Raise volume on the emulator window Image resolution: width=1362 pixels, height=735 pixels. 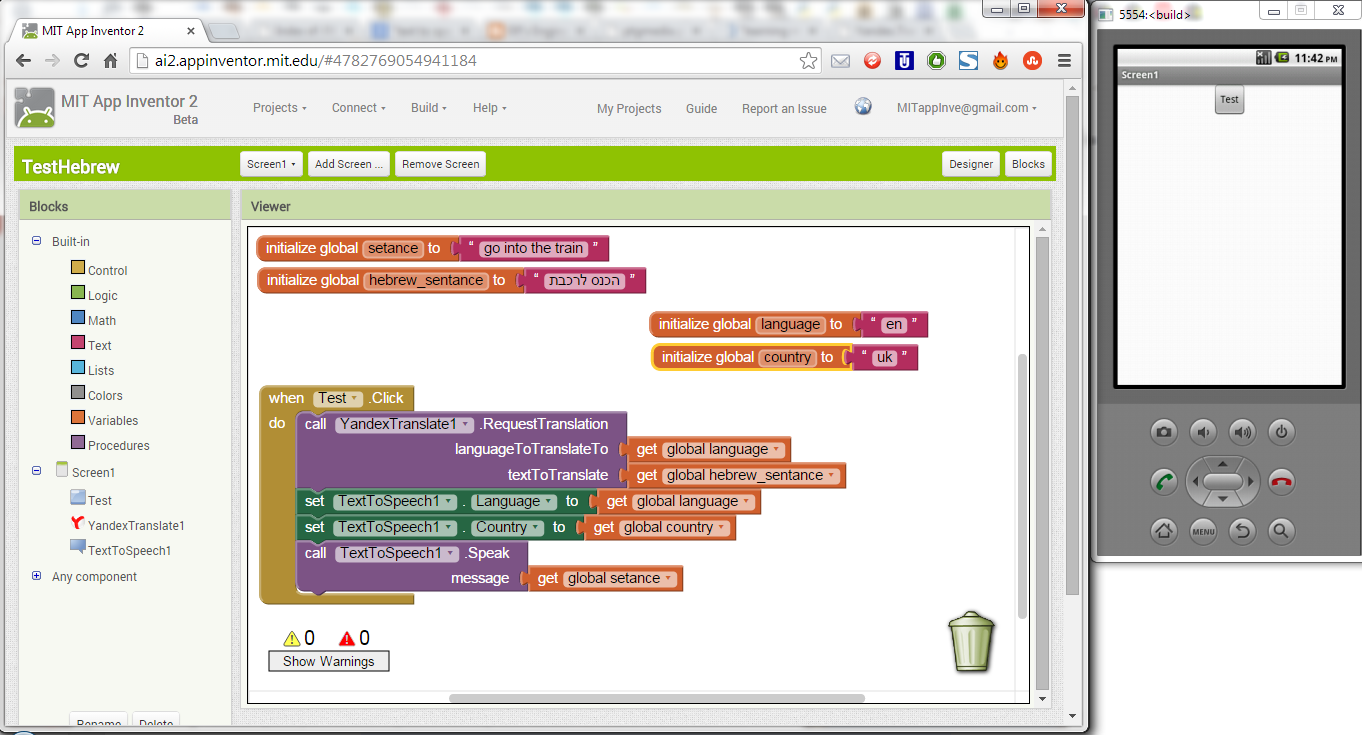1242,432
